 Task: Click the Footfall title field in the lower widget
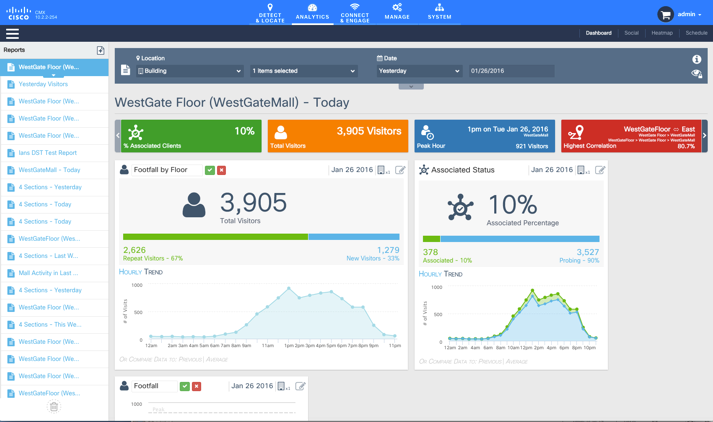(154, 386)
